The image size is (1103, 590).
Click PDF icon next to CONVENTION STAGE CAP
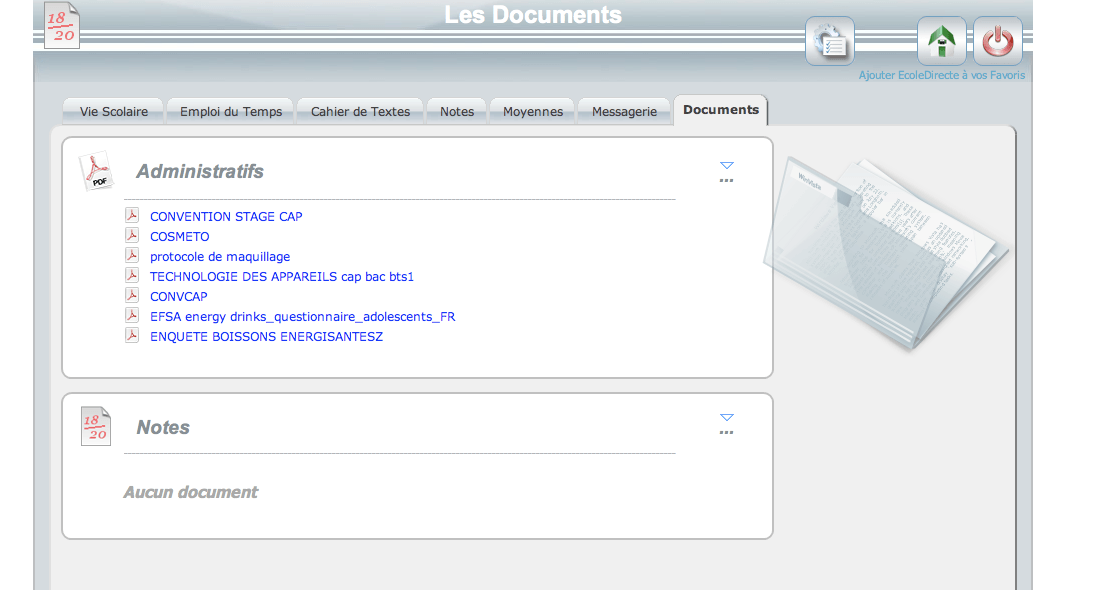pos(131,216)
